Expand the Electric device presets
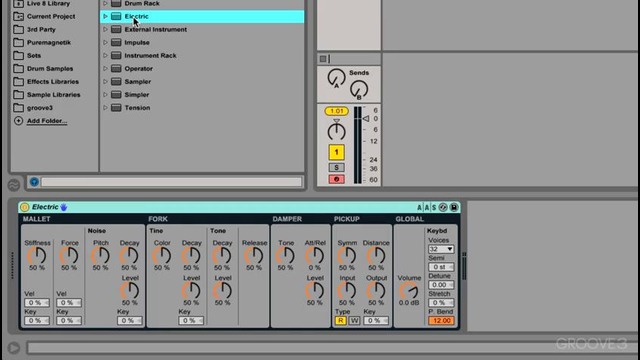This screenshot has width=640, height=360. pyautogui.click(x=105, y=16)
